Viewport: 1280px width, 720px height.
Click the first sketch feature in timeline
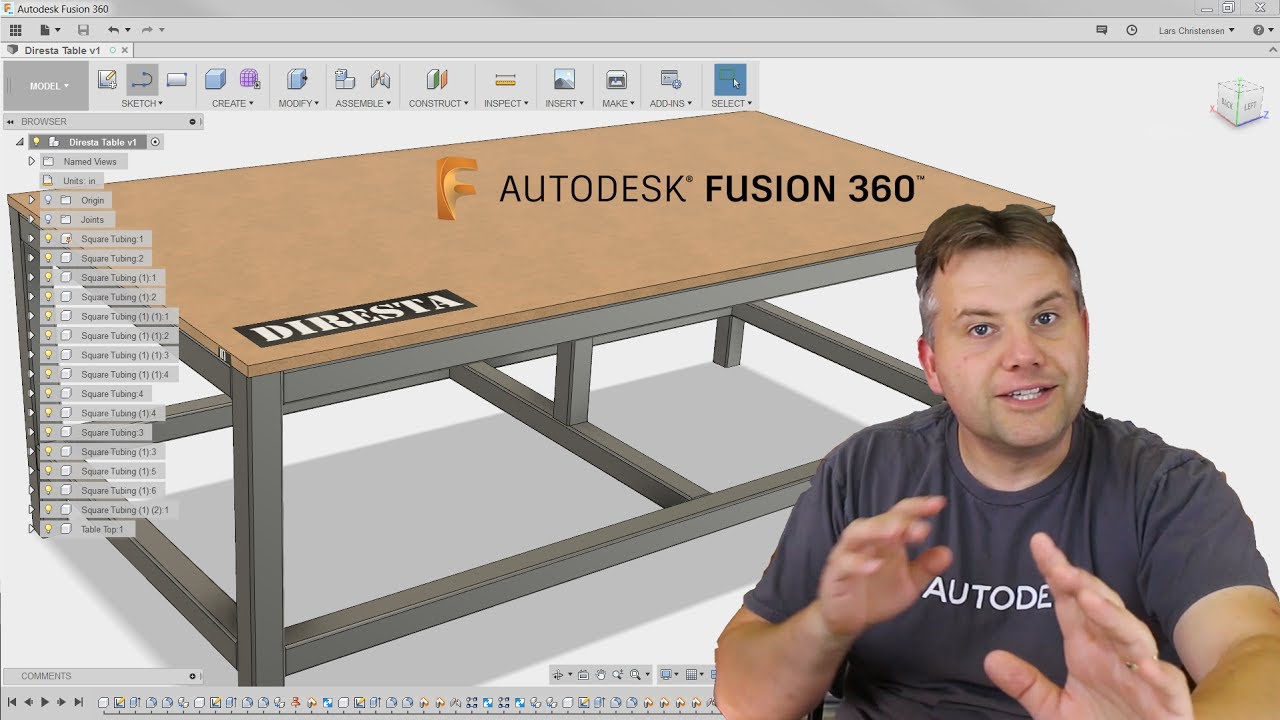point(119,703)
